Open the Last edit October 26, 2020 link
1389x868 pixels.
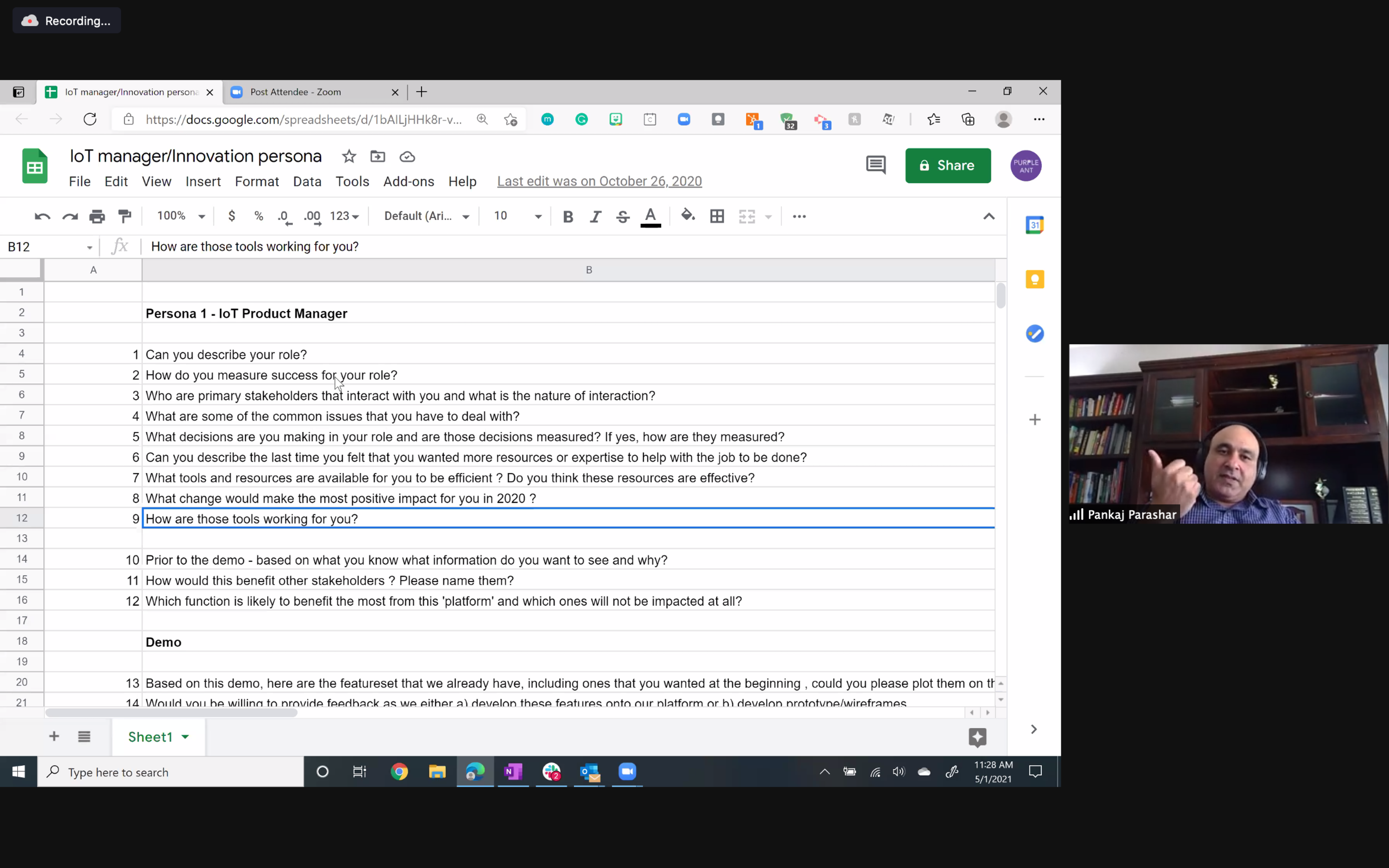599,182
